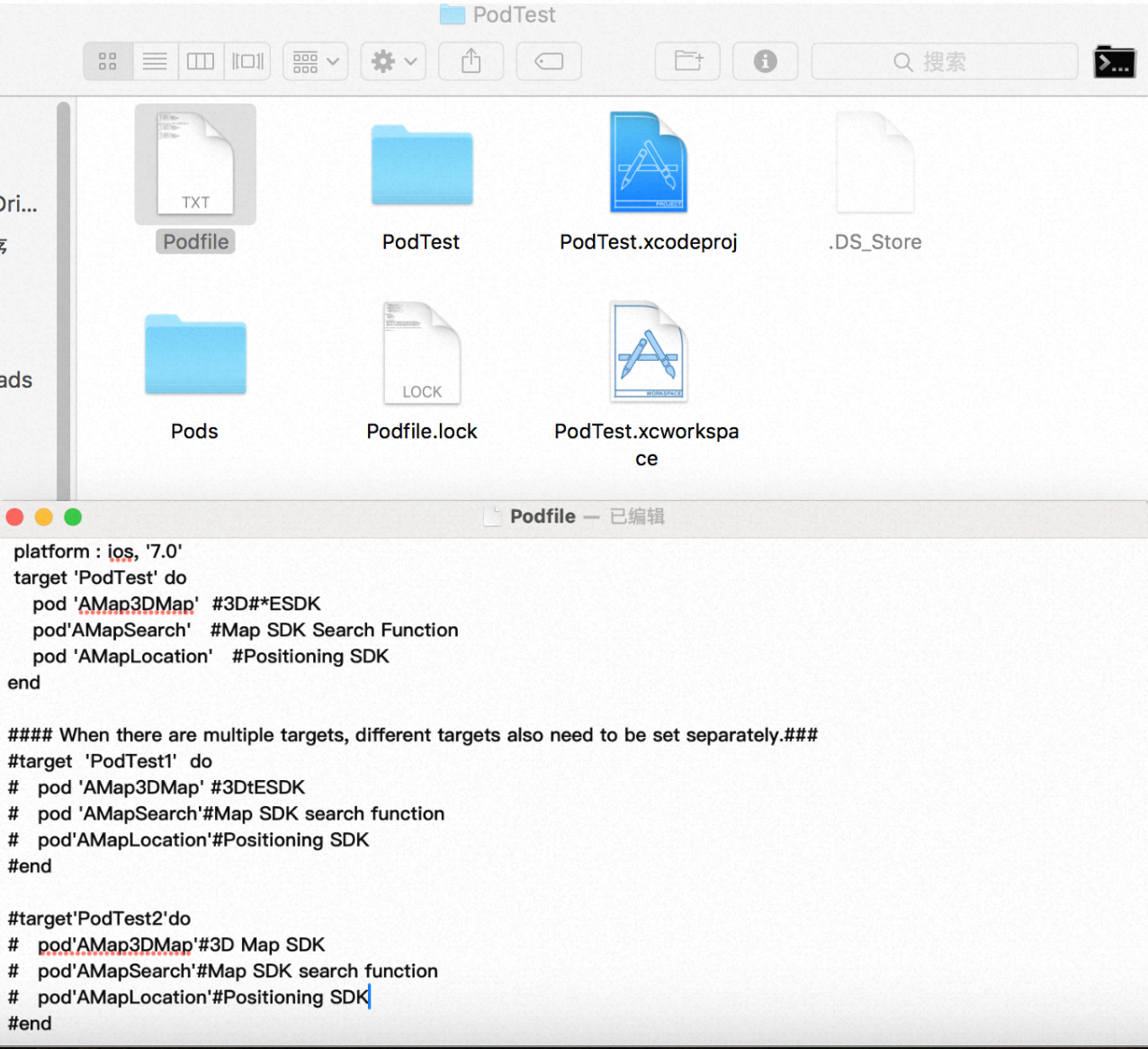This screenshot has width=1148, height=1049.
Task: Click the line "pod 'AMap3DMap' #3D#*ESDK"
Action: tap(176, 604)
